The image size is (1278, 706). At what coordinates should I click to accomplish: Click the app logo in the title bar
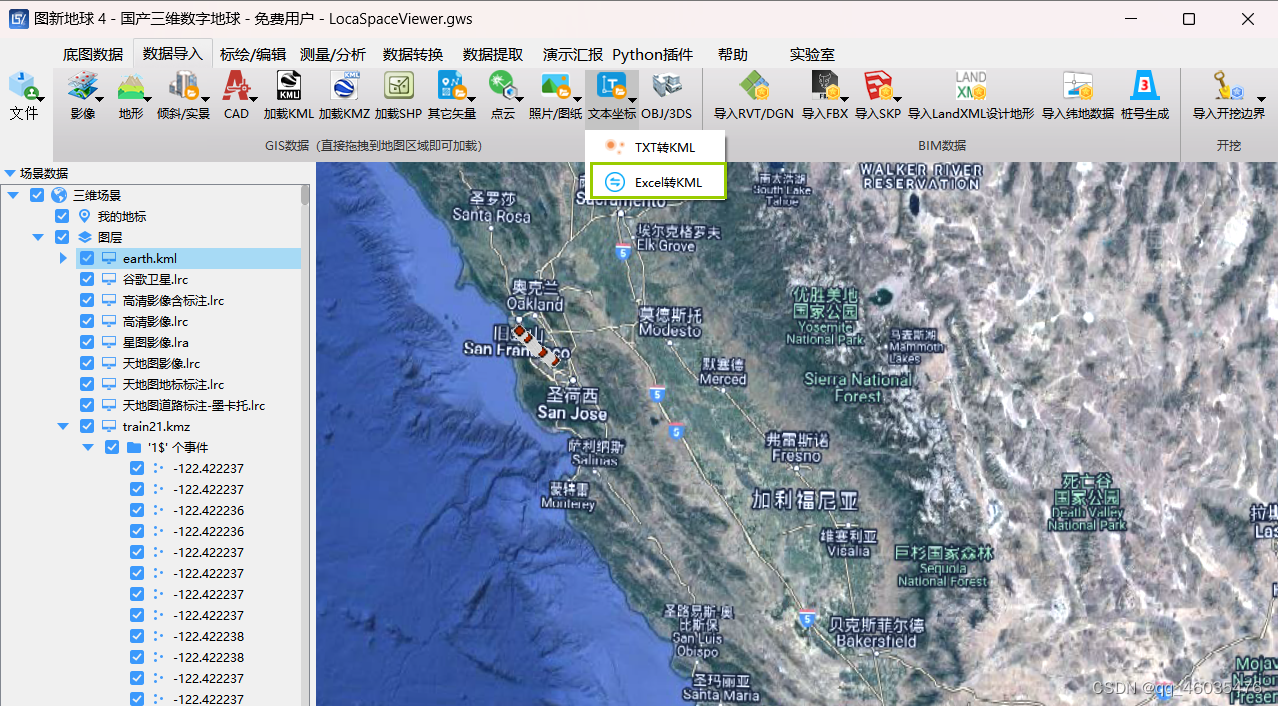(x=18, y=19)
